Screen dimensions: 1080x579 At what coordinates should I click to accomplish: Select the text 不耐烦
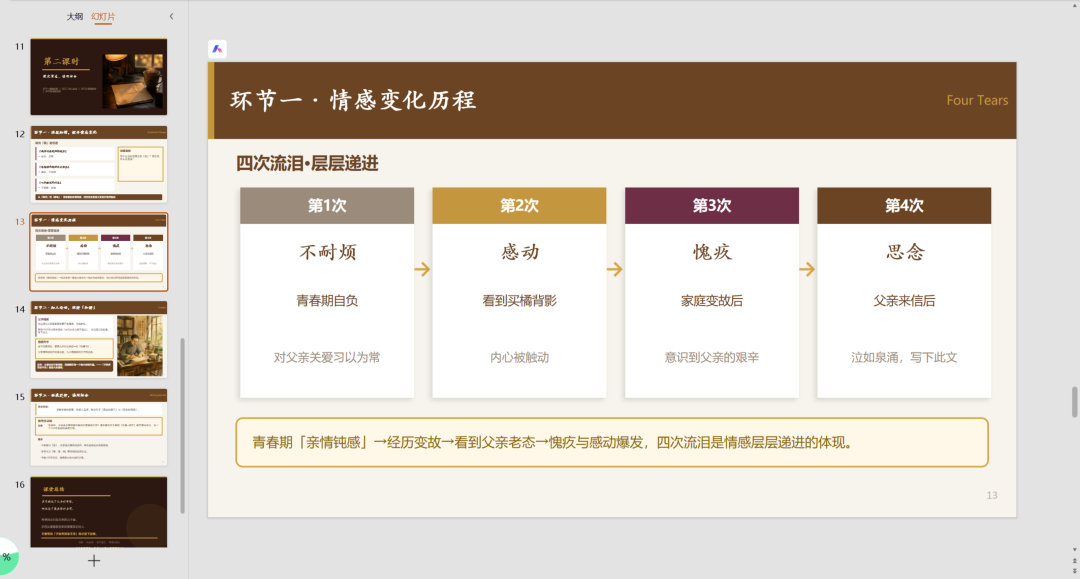tap(327, 253)
